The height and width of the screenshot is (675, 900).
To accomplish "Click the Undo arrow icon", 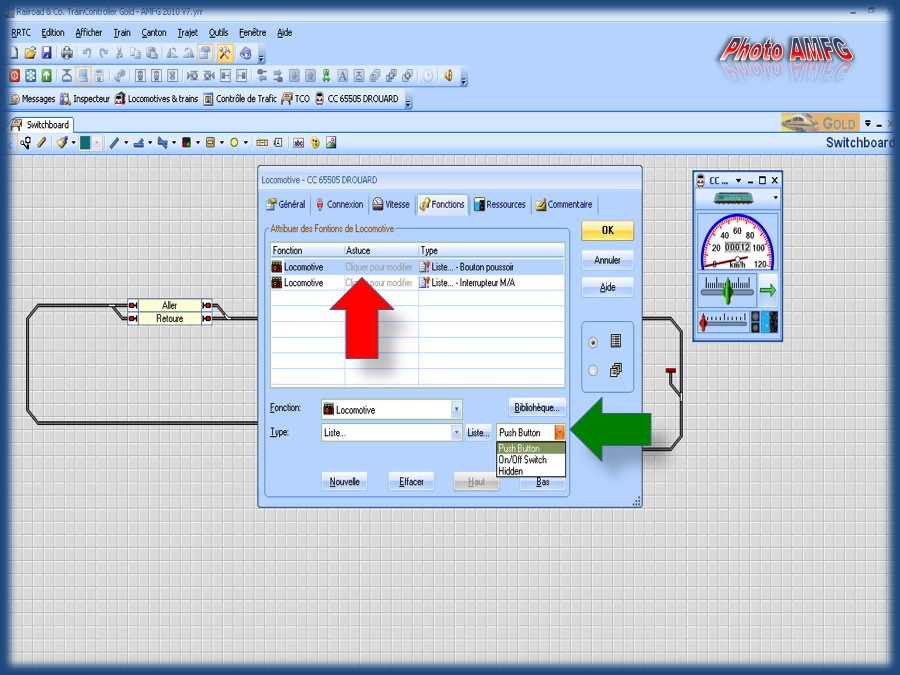I will [87, 53].
